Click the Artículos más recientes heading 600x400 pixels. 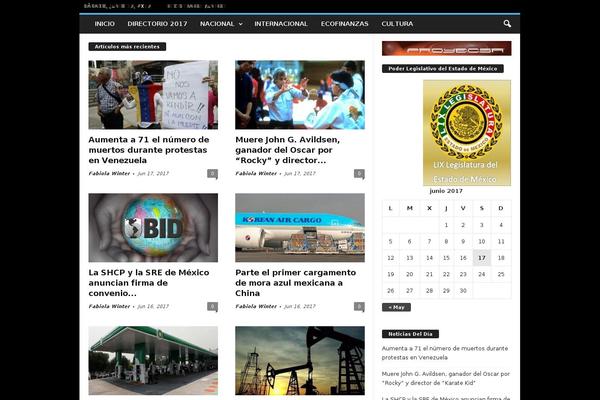point(127,47)
